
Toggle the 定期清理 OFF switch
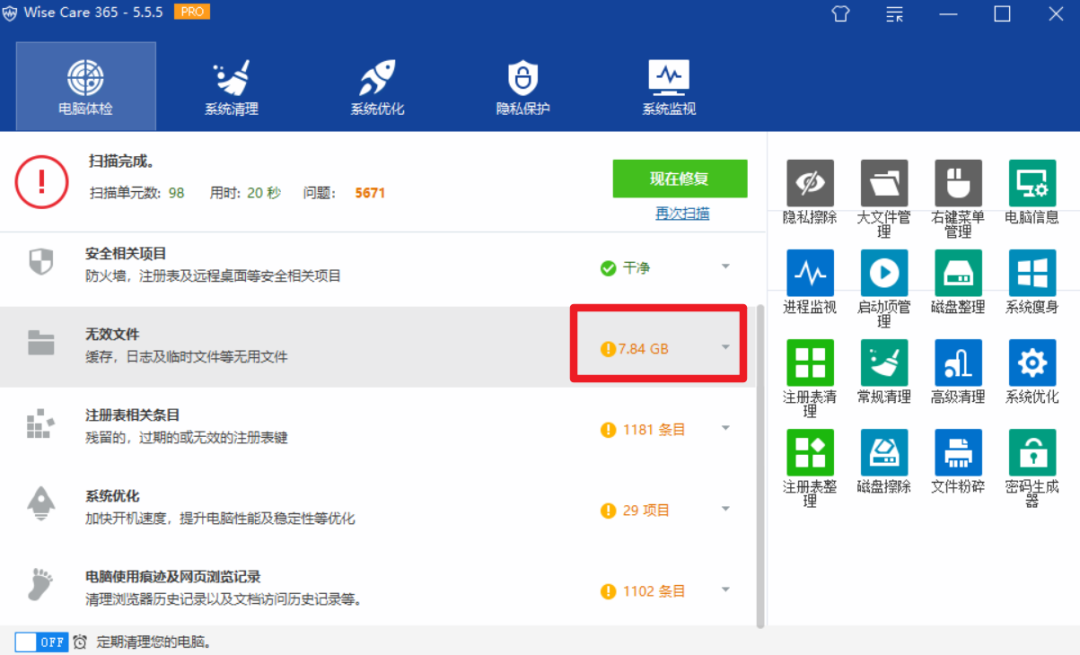(x=41, y=642)
